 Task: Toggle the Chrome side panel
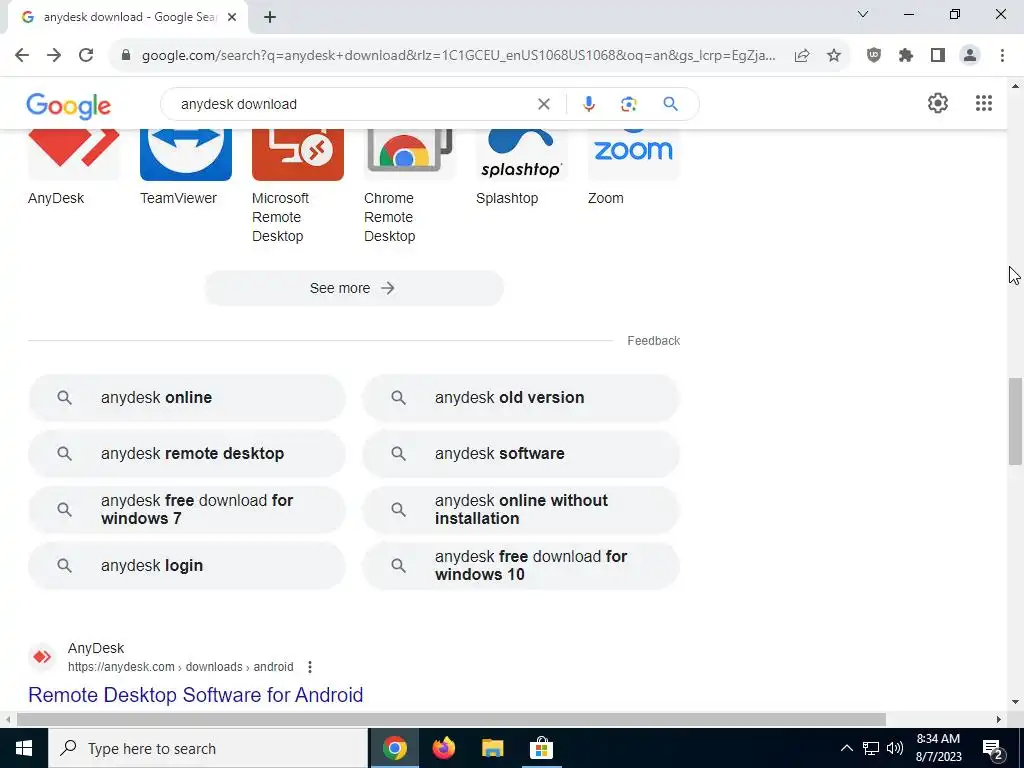938,56
